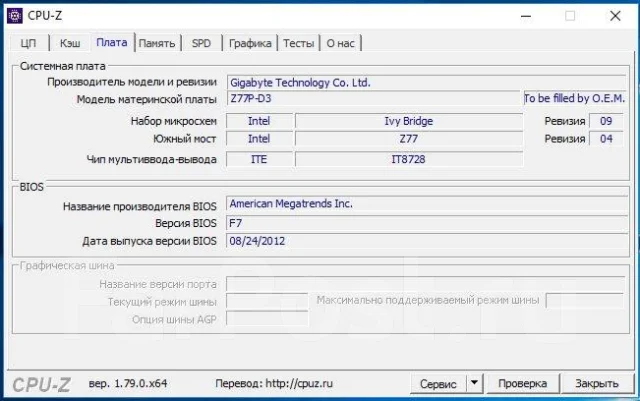Click the IT8728 chip value

[x=409, y=159]
